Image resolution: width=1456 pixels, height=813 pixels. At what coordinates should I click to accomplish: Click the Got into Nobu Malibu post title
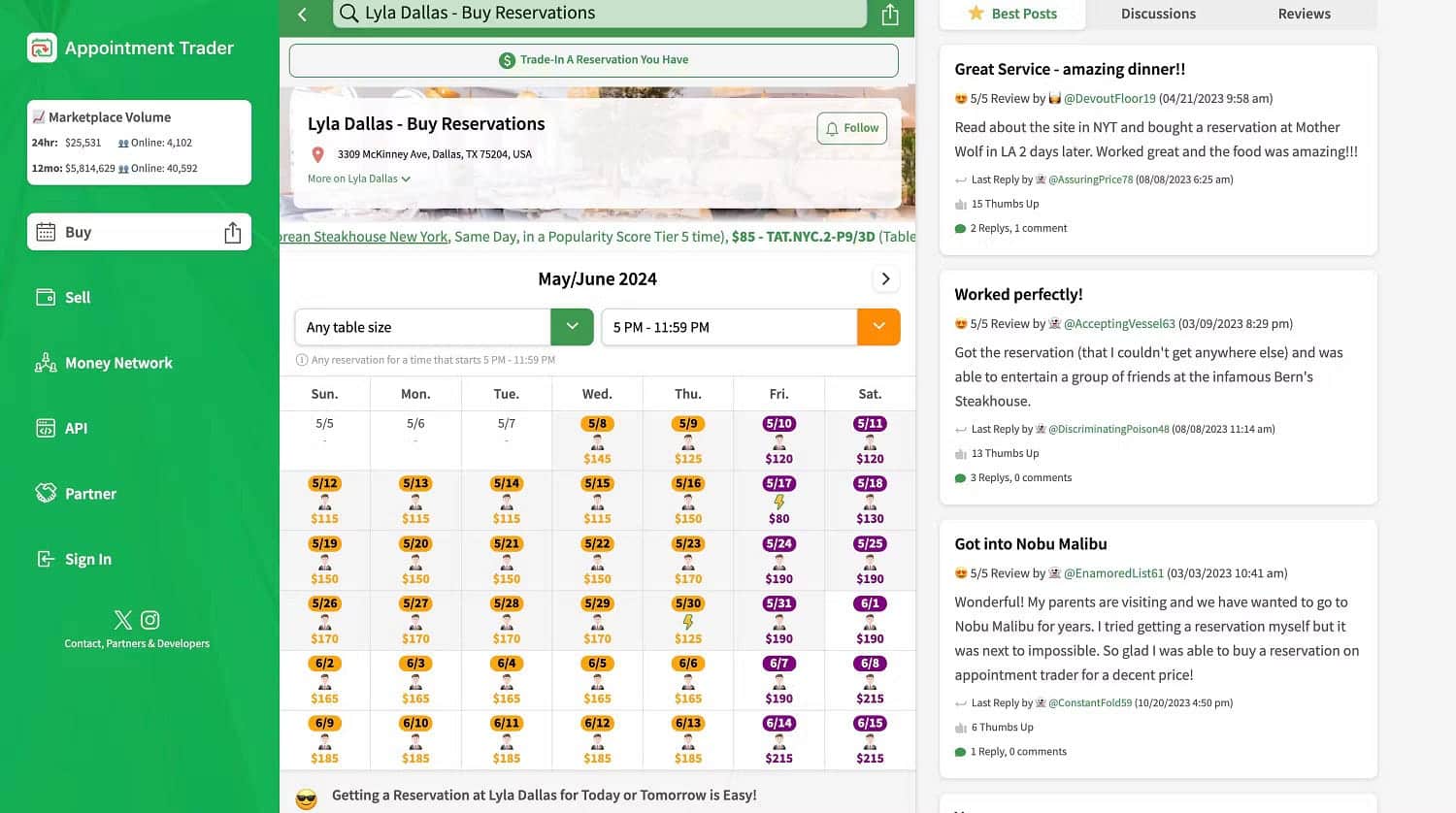(x=1031, y=544)
